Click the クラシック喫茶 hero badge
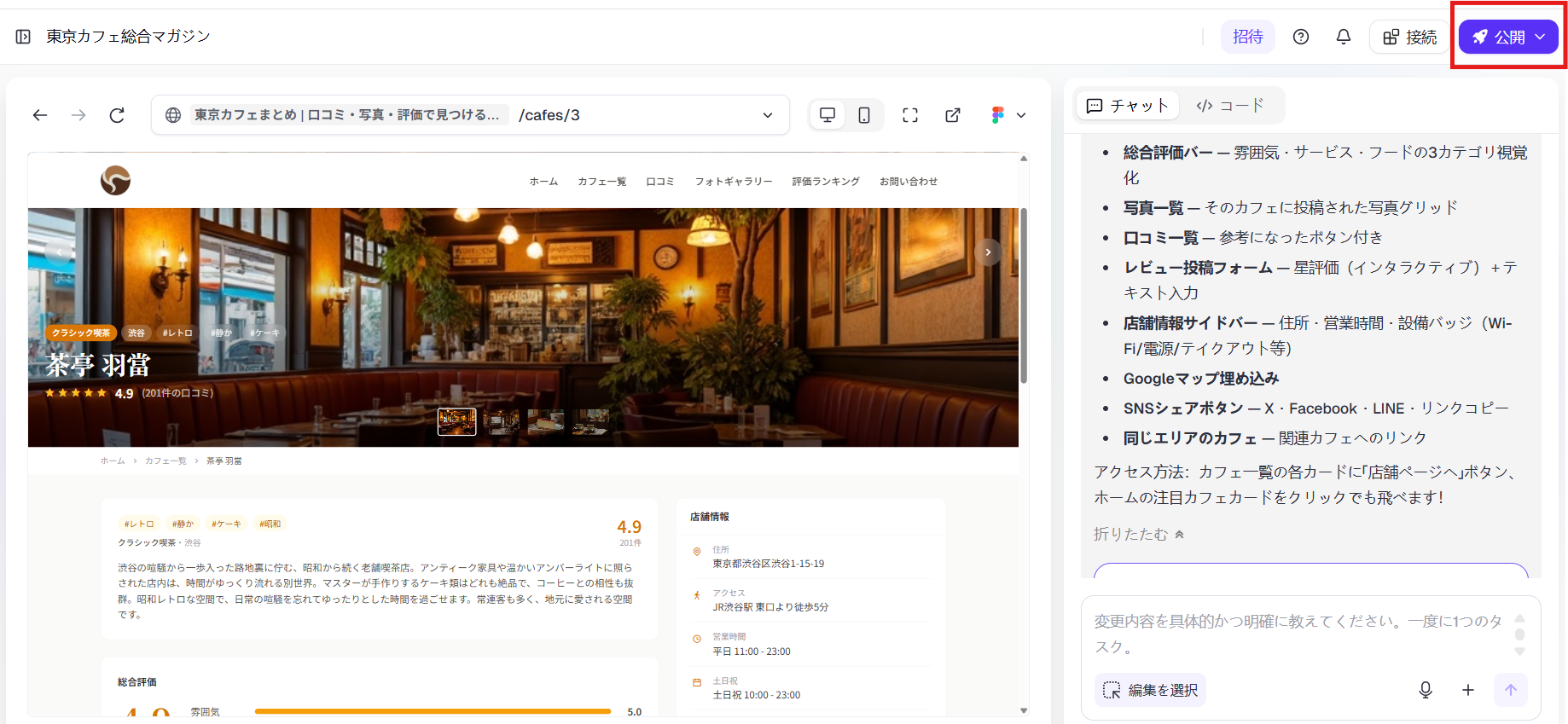 coord(81,333)
